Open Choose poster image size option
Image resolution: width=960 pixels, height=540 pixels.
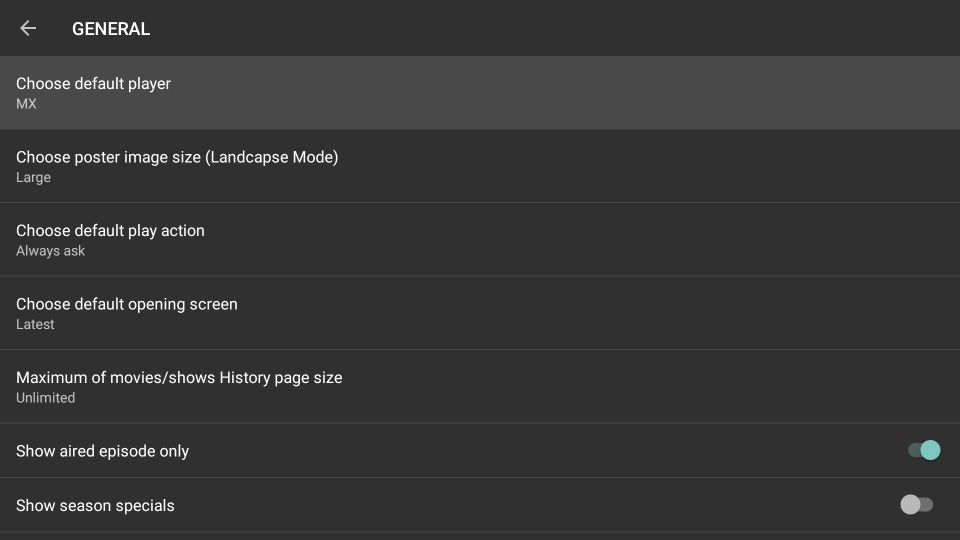coord(480,166)
